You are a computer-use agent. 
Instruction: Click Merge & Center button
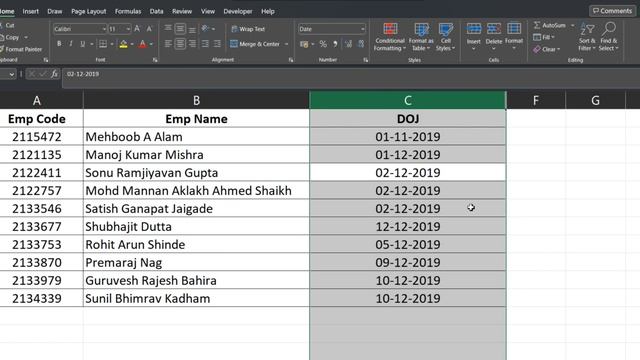[255, 44]
